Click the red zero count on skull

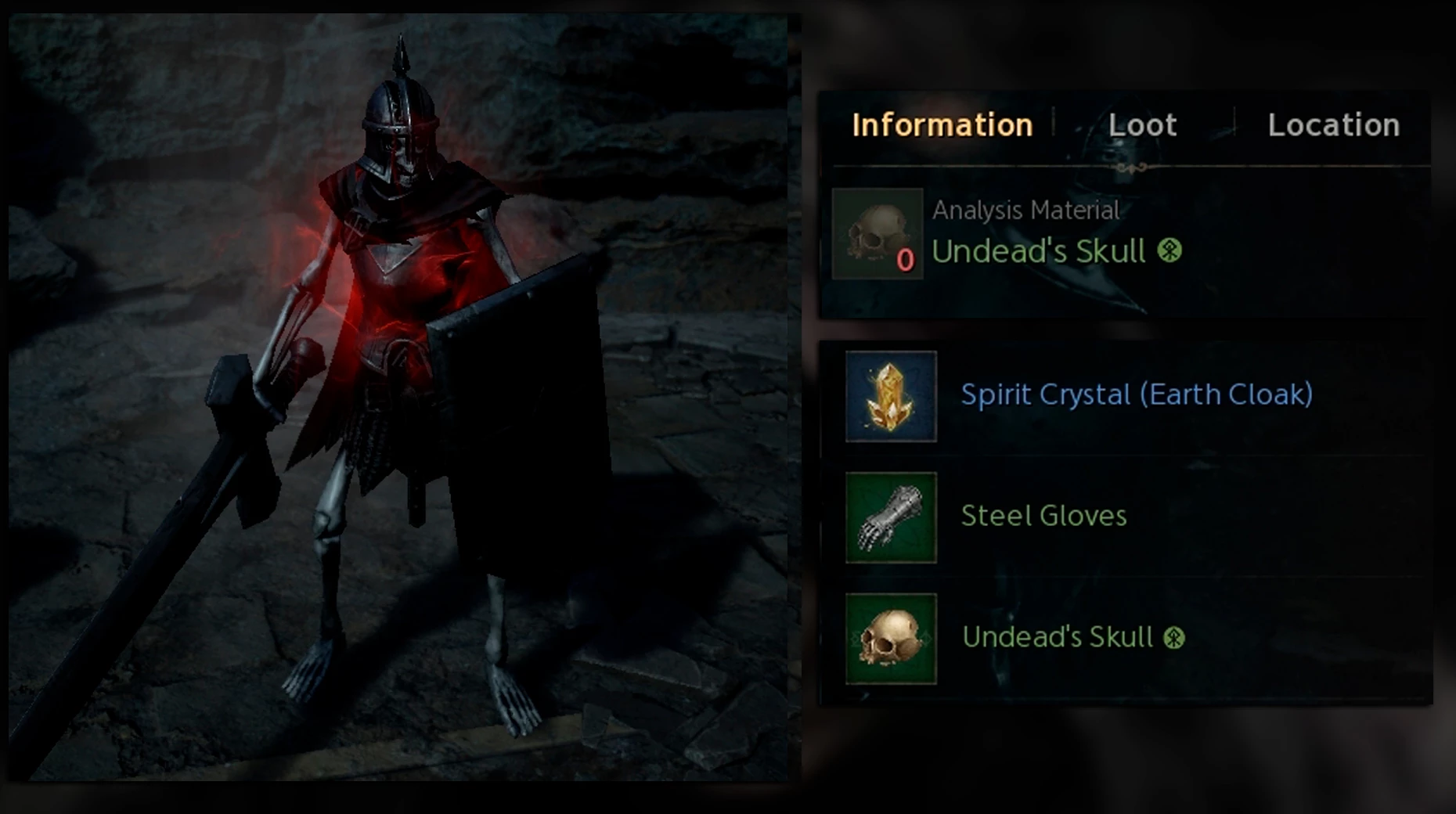pyautogui.click(x=905, y=260)
